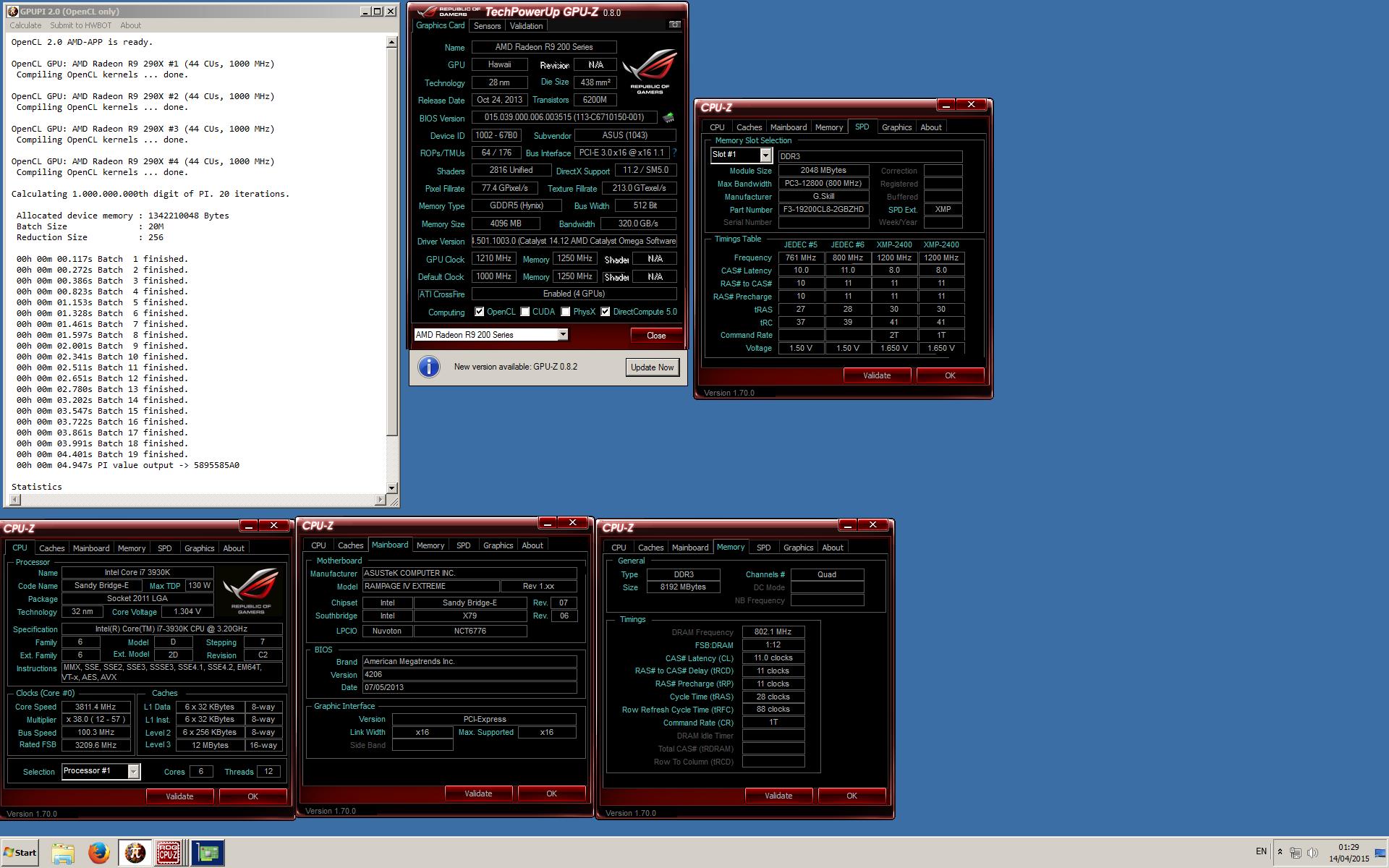Open Submit to HWBOT menu in GPUPI
Screen dimensions: 1389x868
pyautogui.click(x=80, y=25)
